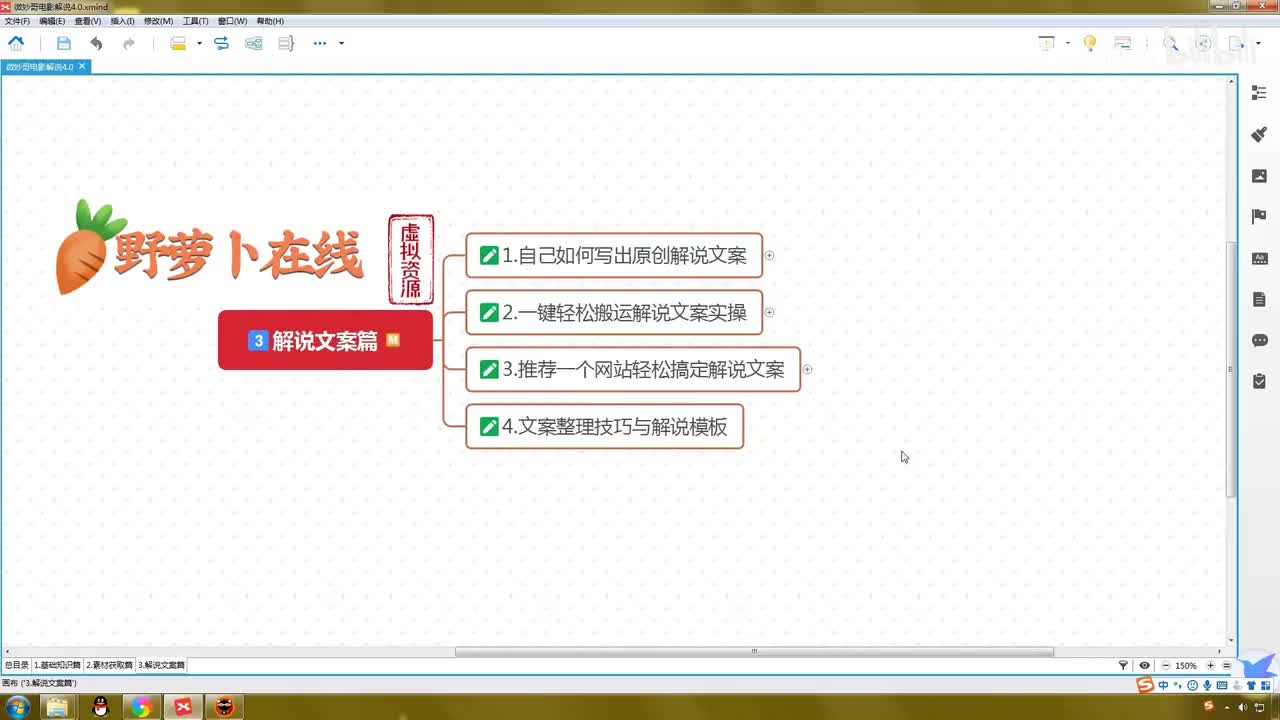This screenshot has height=720, width=1280.
Task: Open the format brush panel
Action: coord(1259,134)
